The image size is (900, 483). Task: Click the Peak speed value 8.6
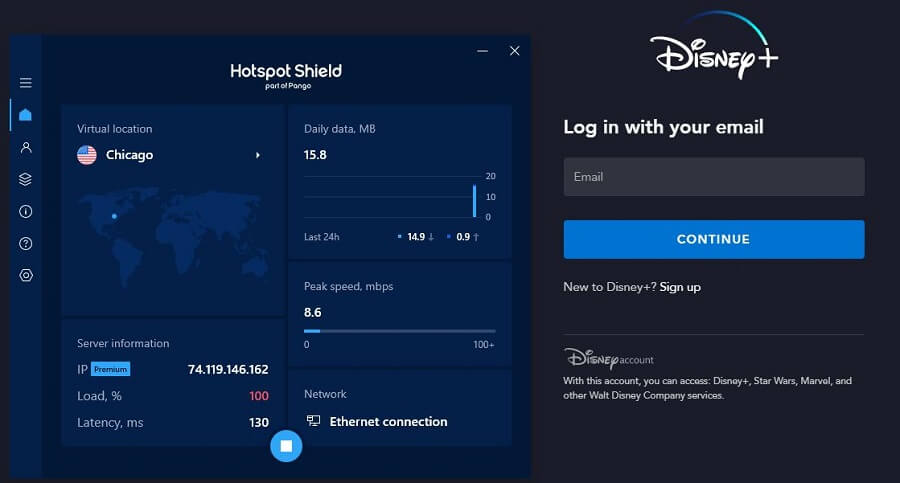pyautogui.click(x=313, y=312)
